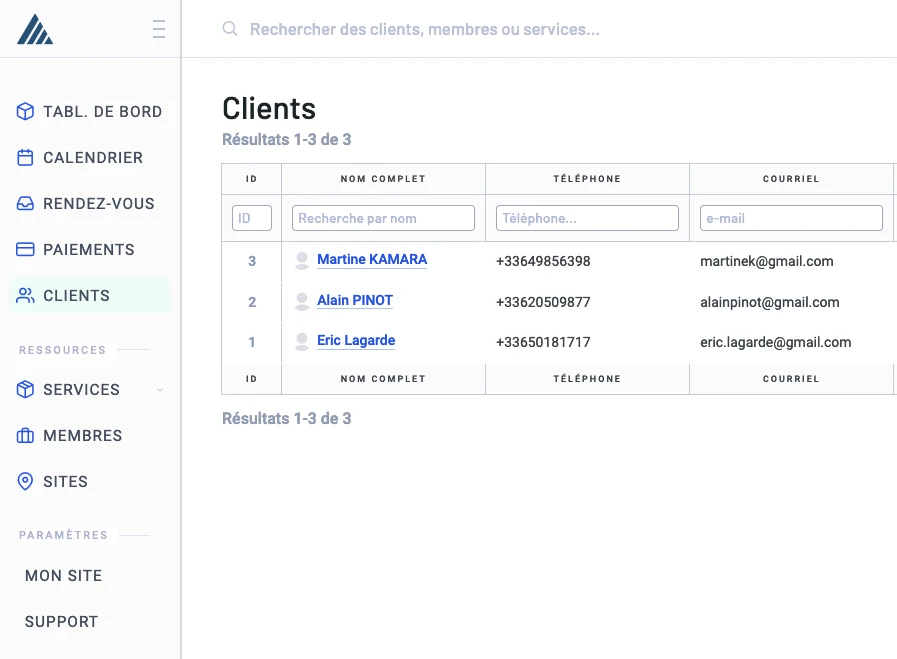
Task: Open the Clients section in sidebar
Action: click(76, 296)
